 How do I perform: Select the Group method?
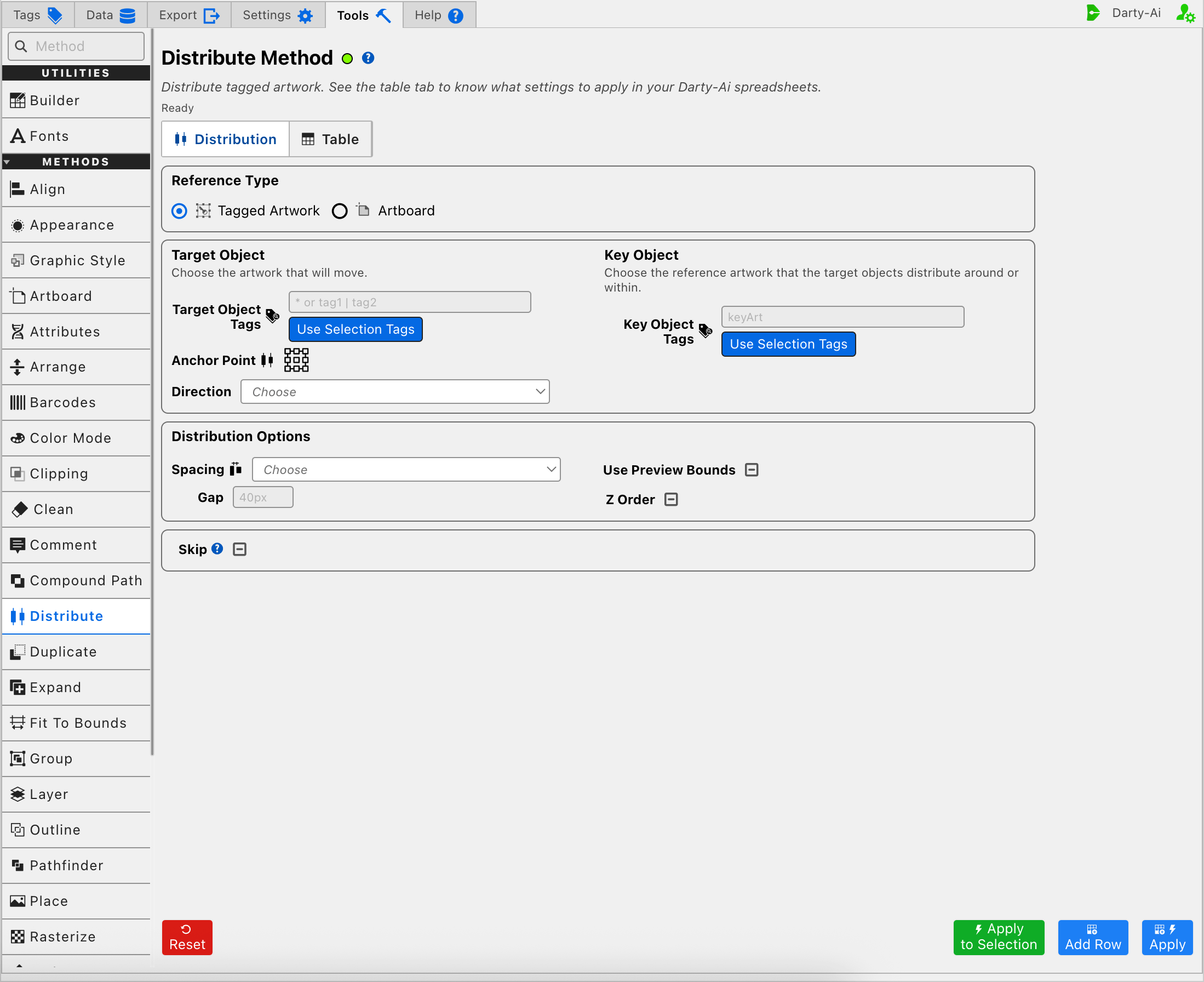tap(76, 758)
